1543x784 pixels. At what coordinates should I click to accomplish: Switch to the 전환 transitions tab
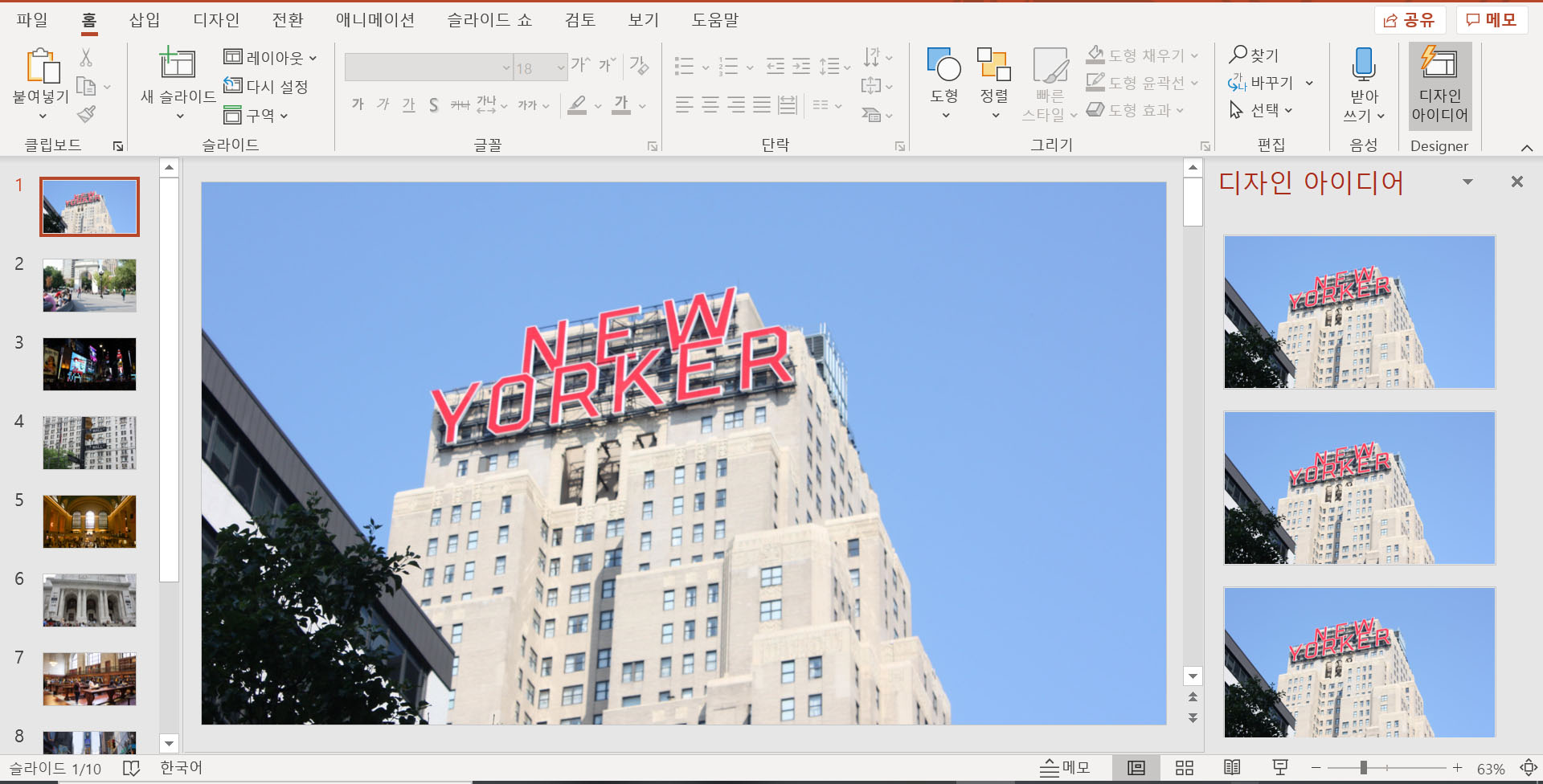[x=288, y=20]
